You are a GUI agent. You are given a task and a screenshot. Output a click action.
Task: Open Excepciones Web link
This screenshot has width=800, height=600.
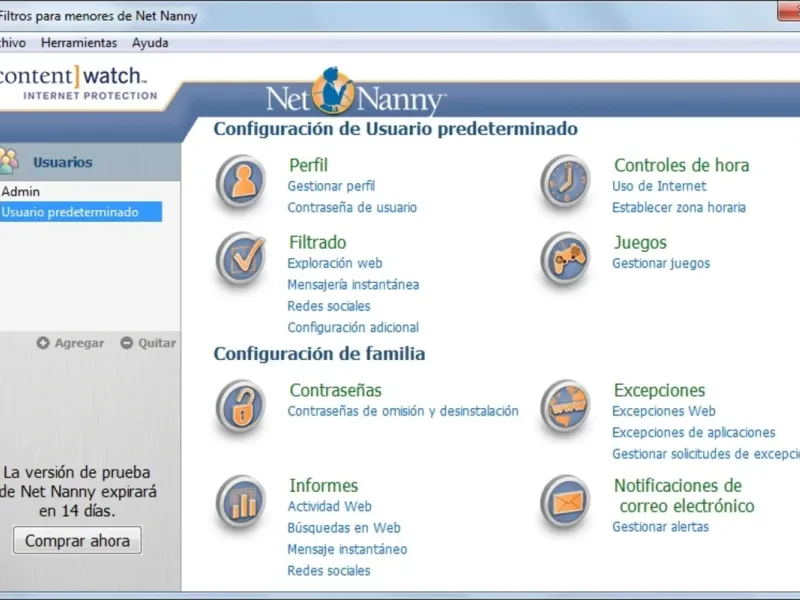664,411
